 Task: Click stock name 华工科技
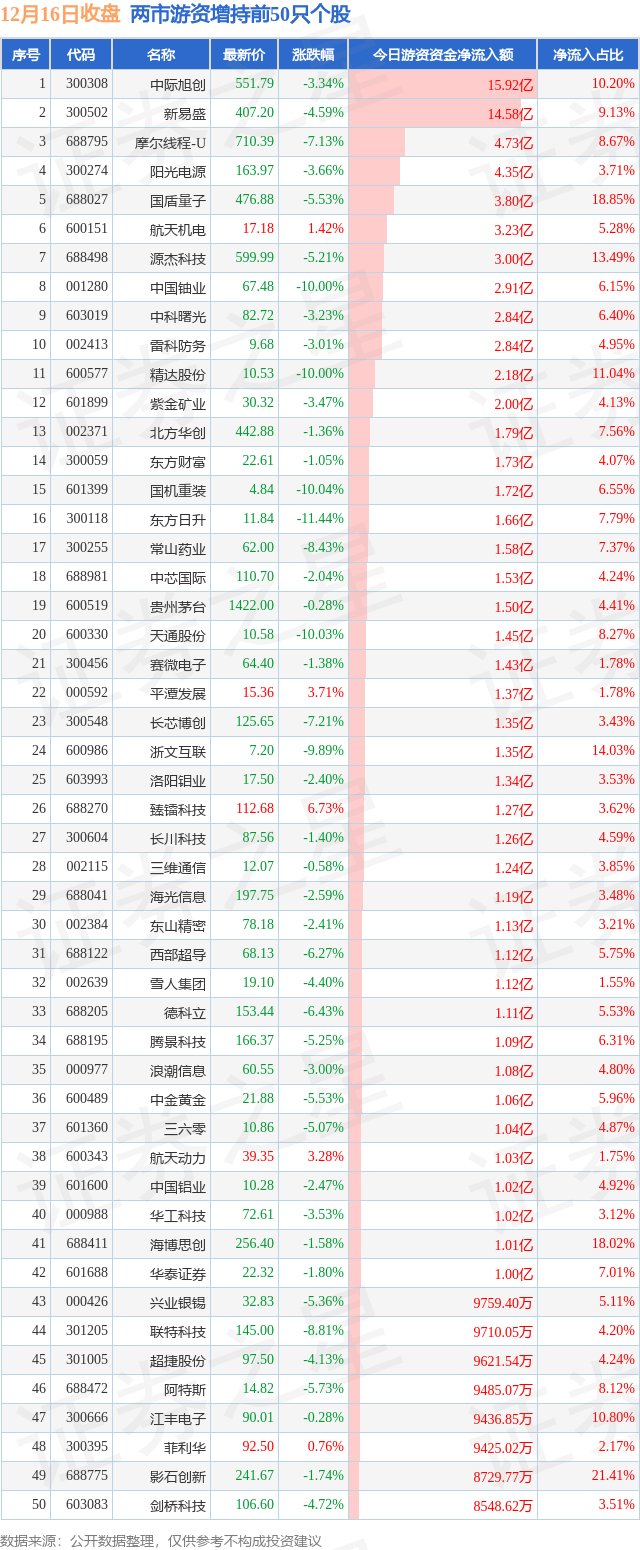(178, 1215)
